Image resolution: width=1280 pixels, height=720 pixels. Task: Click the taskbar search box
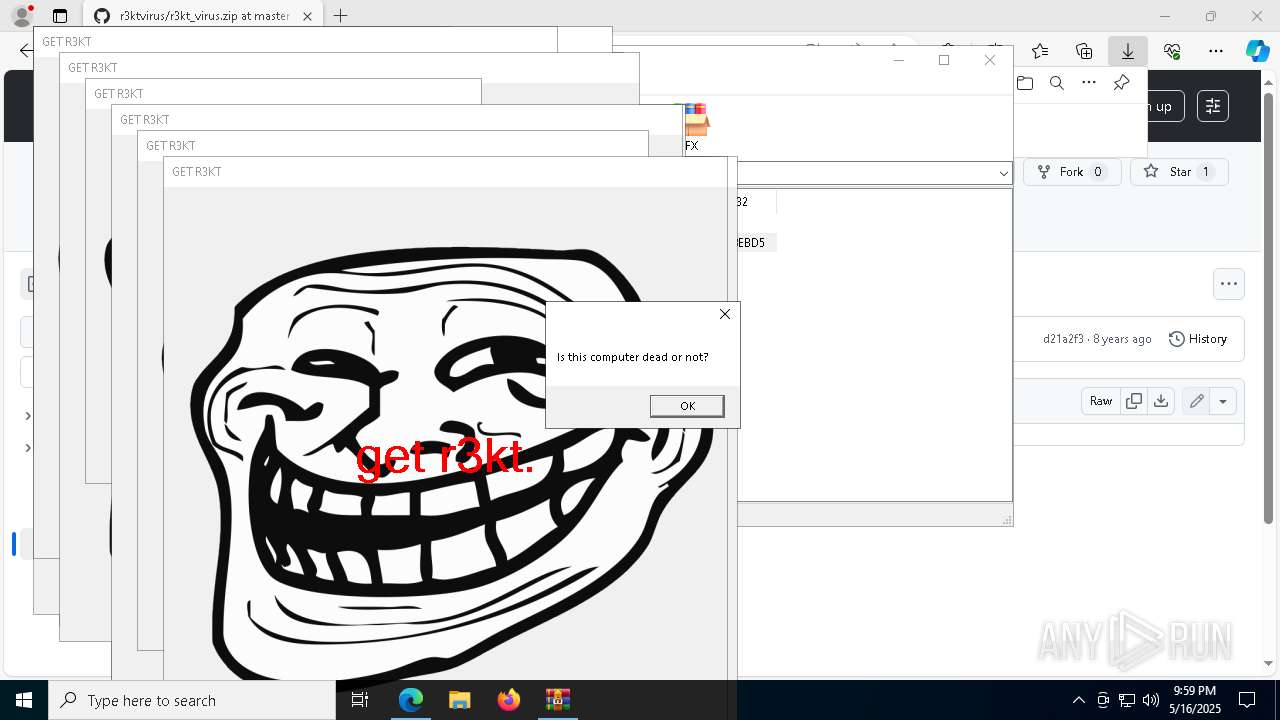192,700
